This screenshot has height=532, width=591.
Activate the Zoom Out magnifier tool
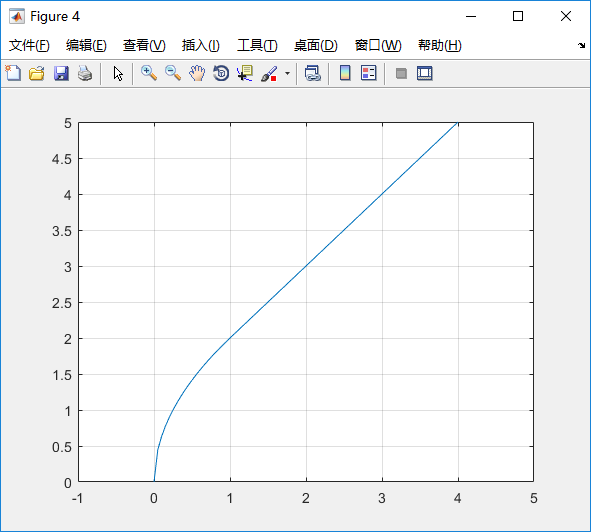click(173, 73)
